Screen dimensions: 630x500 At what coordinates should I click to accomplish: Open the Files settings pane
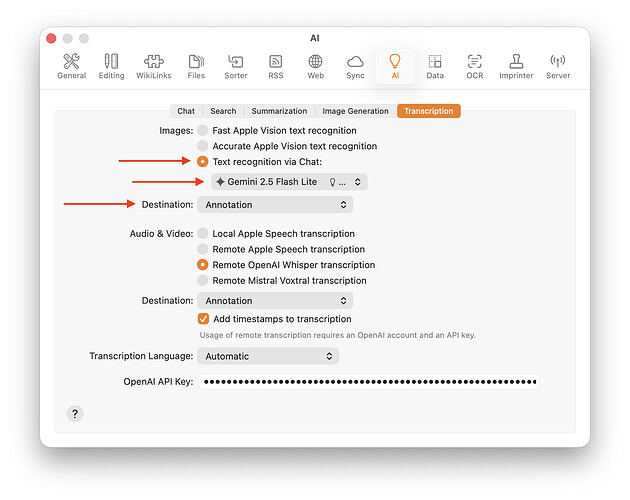point(196,67)
